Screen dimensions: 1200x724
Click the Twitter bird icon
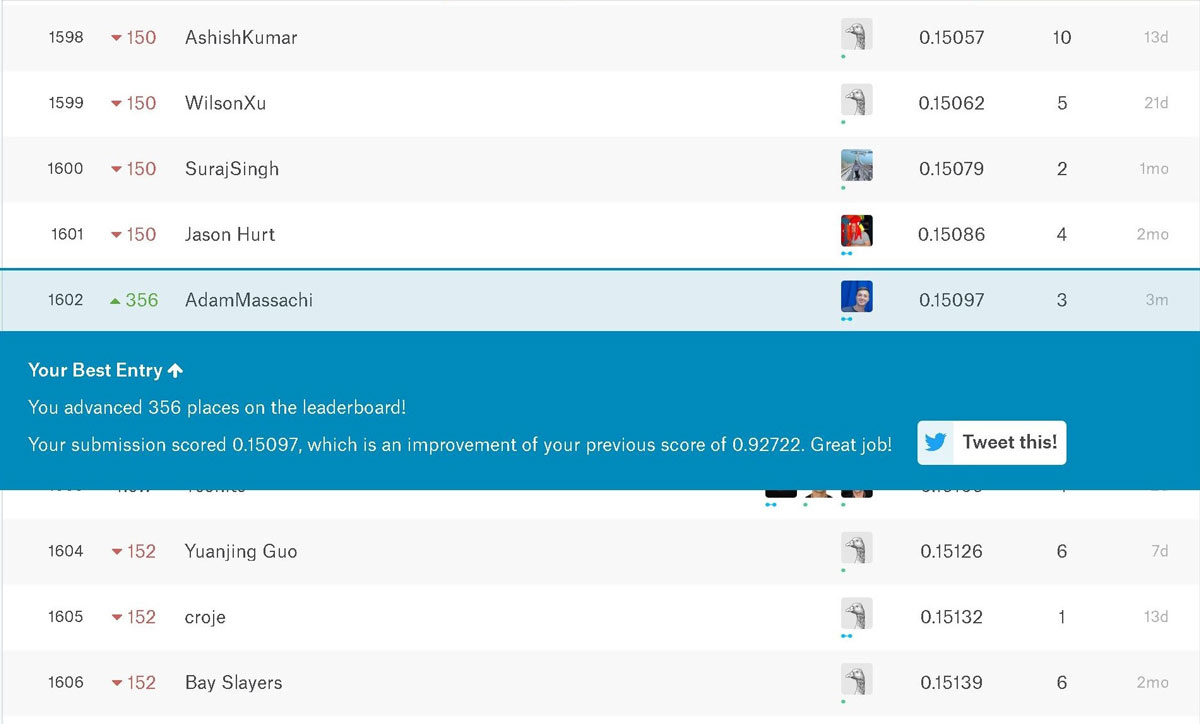(x=936, y=442)
